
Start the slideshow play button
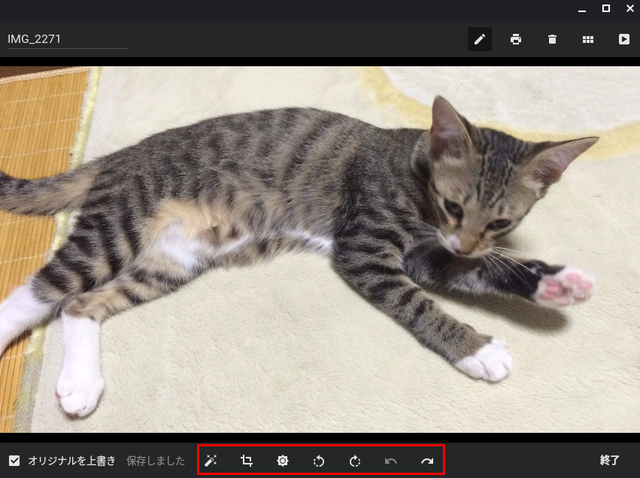(624, 39)
